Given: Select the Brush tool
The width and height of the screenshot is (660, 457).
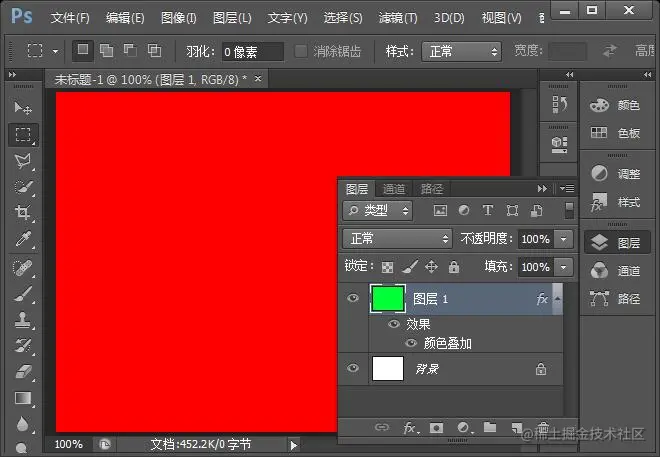Looking at the screenshot, I should [23, 294].
